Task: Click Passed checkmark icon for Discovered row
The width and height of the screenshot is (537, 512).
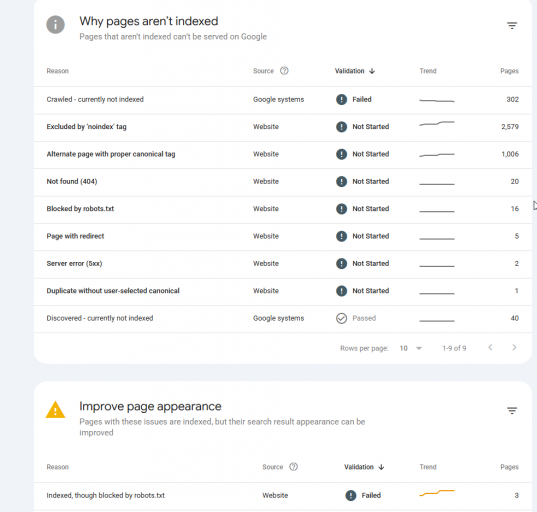Action: pos(341,318)
